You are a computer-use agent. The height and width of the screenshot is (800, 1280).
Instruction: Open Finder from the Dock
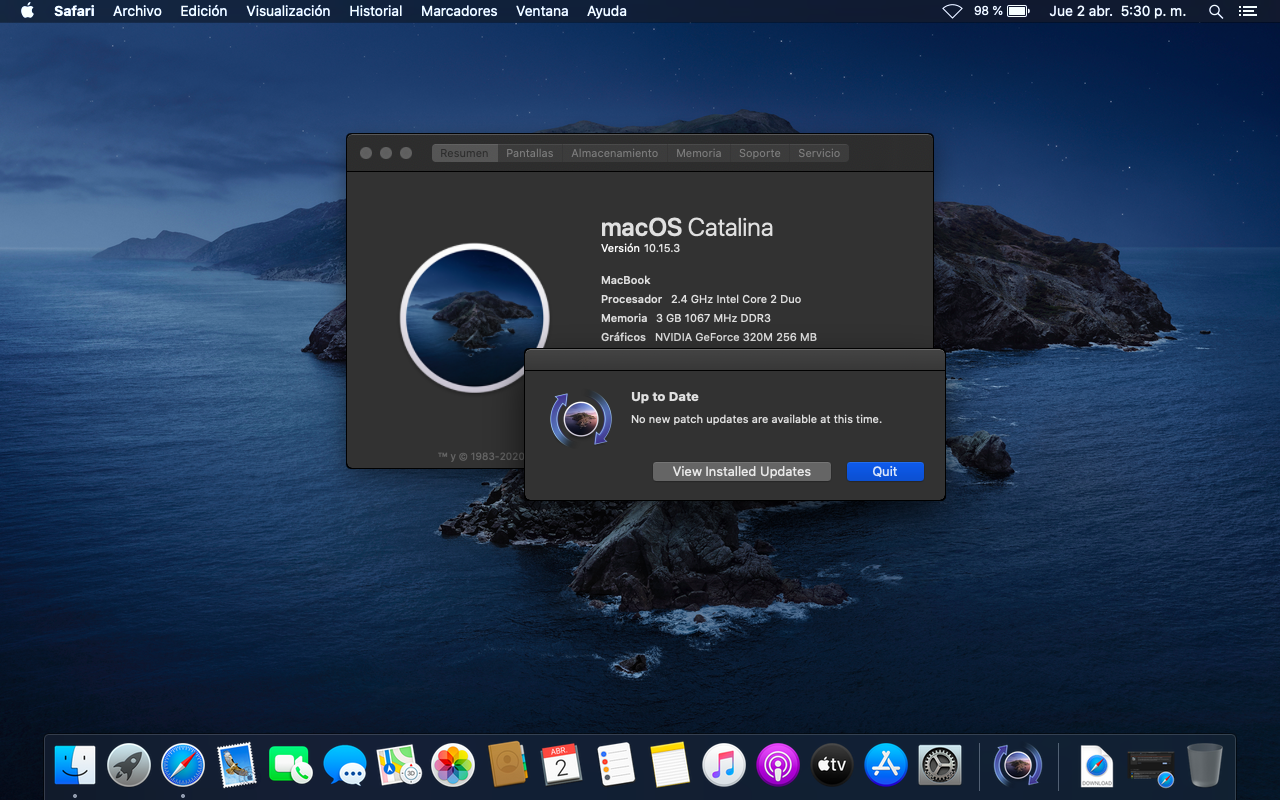[75, 766]
